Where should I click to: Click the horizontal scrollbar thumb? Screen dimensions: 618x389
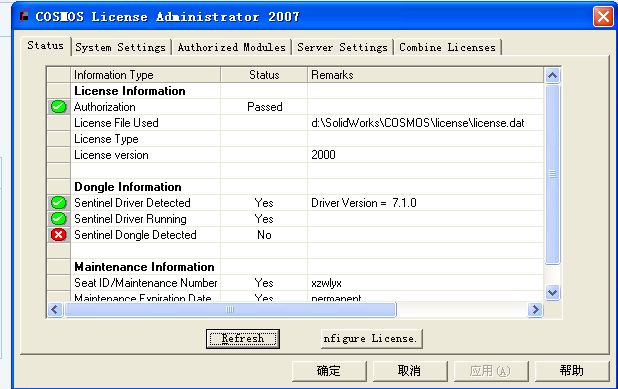pyautogui.click(x=230, y=310)
